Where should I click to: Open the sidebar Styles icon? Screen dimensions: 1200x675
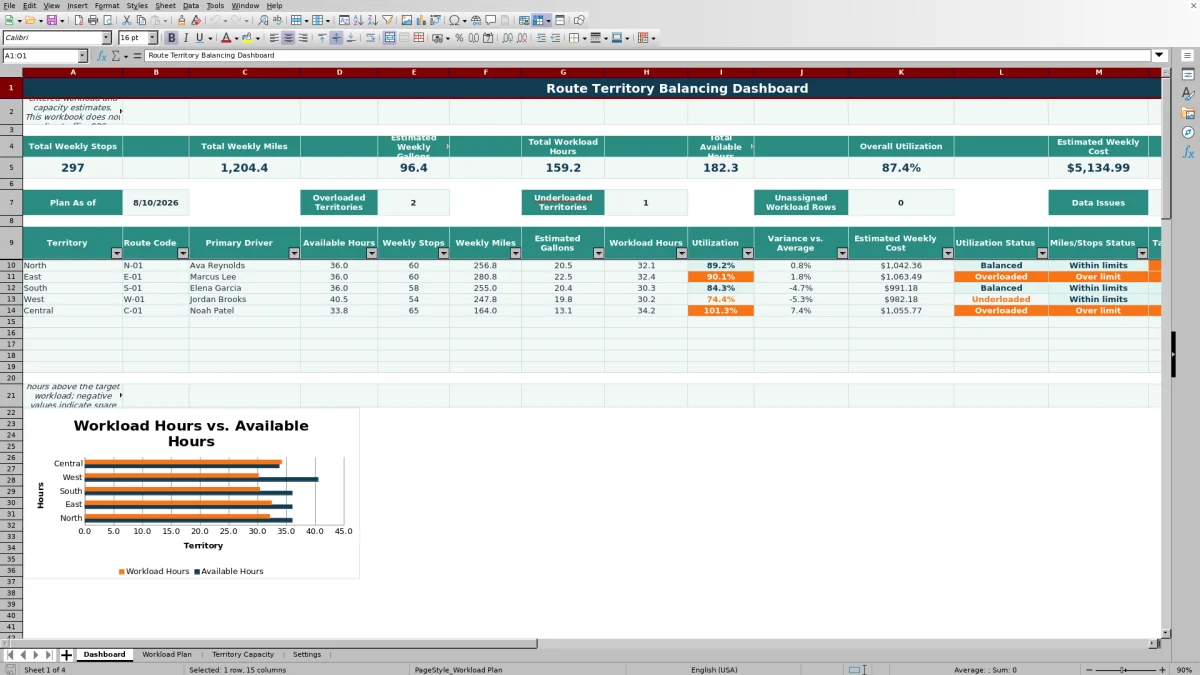tap(1188, 93)
